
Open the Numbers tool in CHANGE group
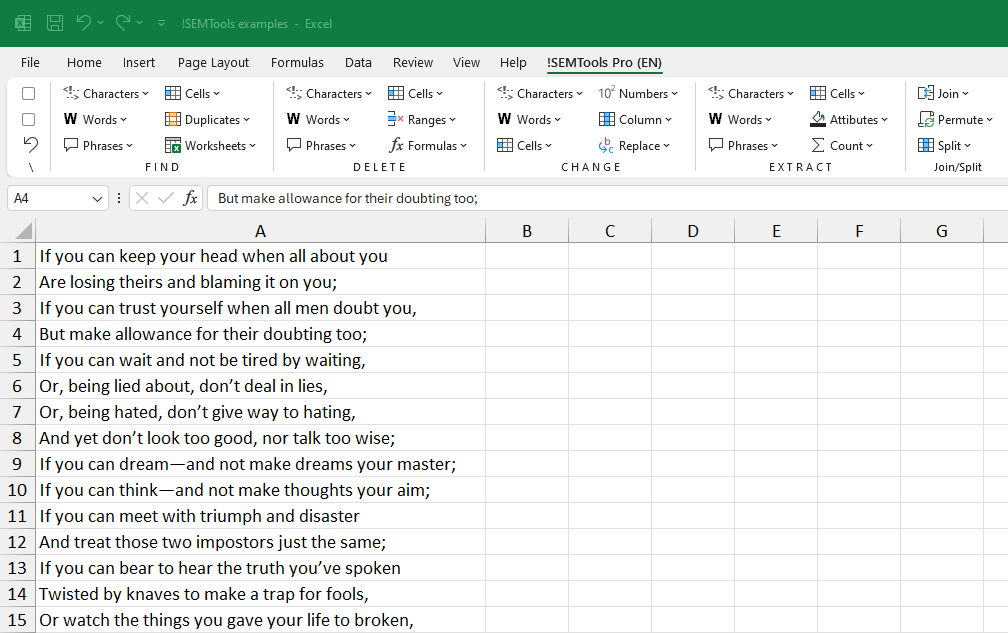[639, 93]
